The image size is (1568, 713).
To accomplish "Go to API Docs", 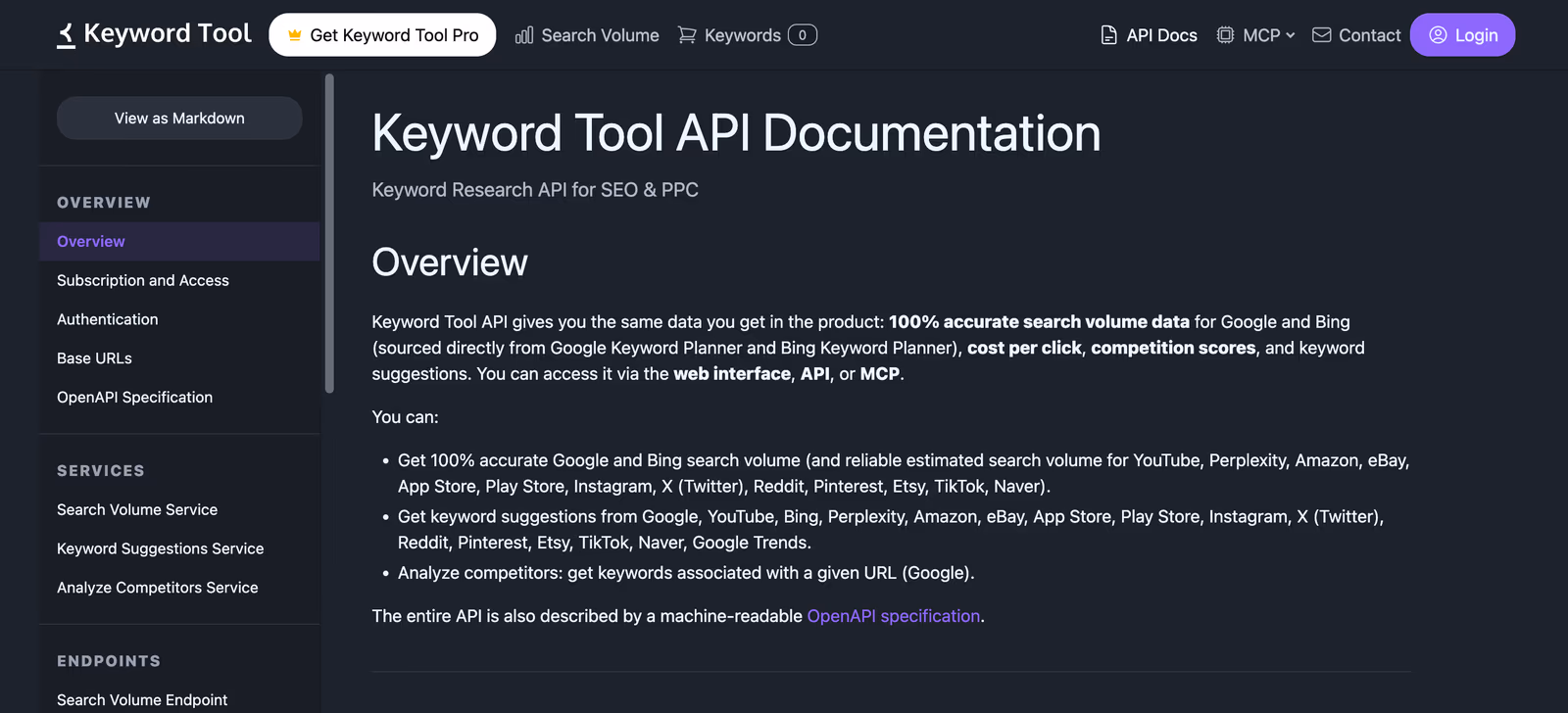I will 1149,35.
